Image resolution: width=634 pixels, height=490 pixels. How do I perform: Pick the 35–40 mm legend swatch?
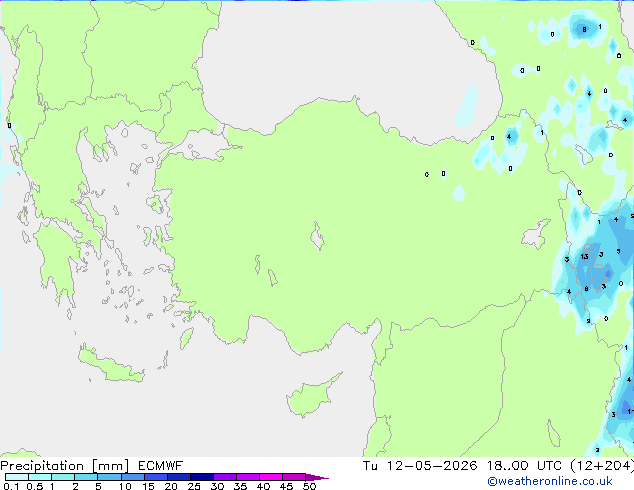[x=248, y=477]
